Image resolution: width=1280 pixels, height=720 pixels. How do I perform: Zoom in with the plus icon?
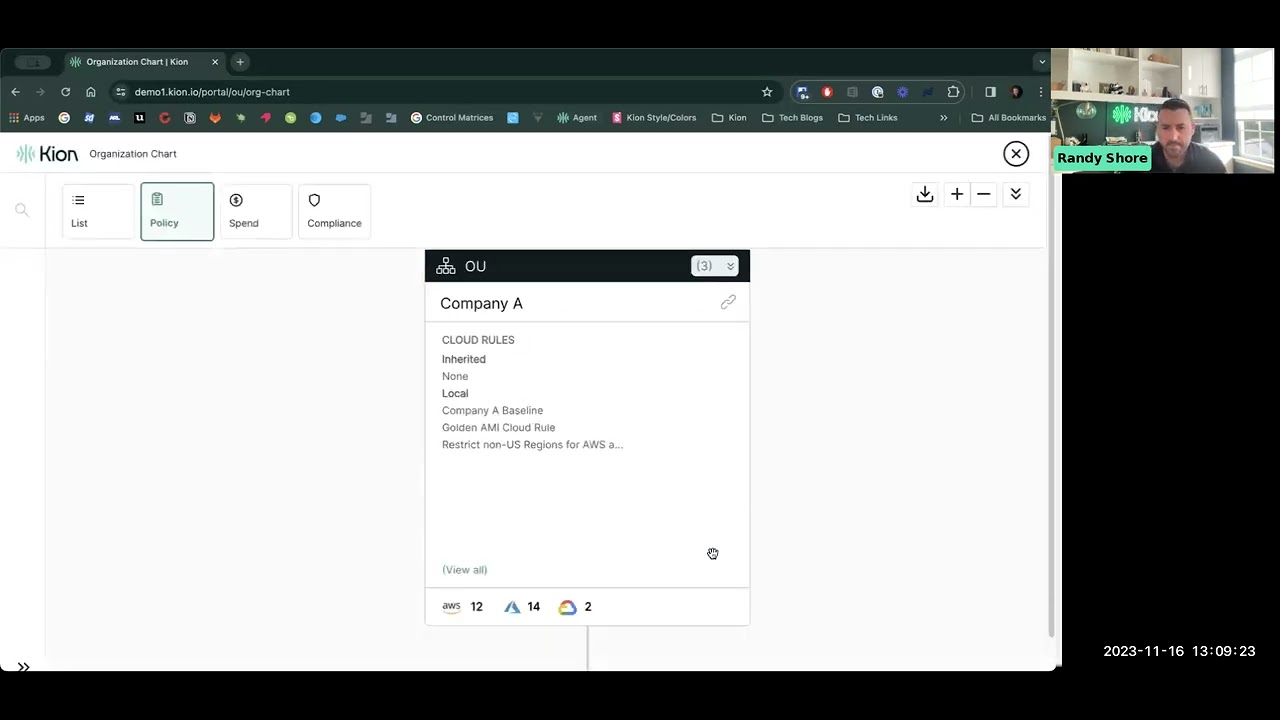(x=957, y=194)
